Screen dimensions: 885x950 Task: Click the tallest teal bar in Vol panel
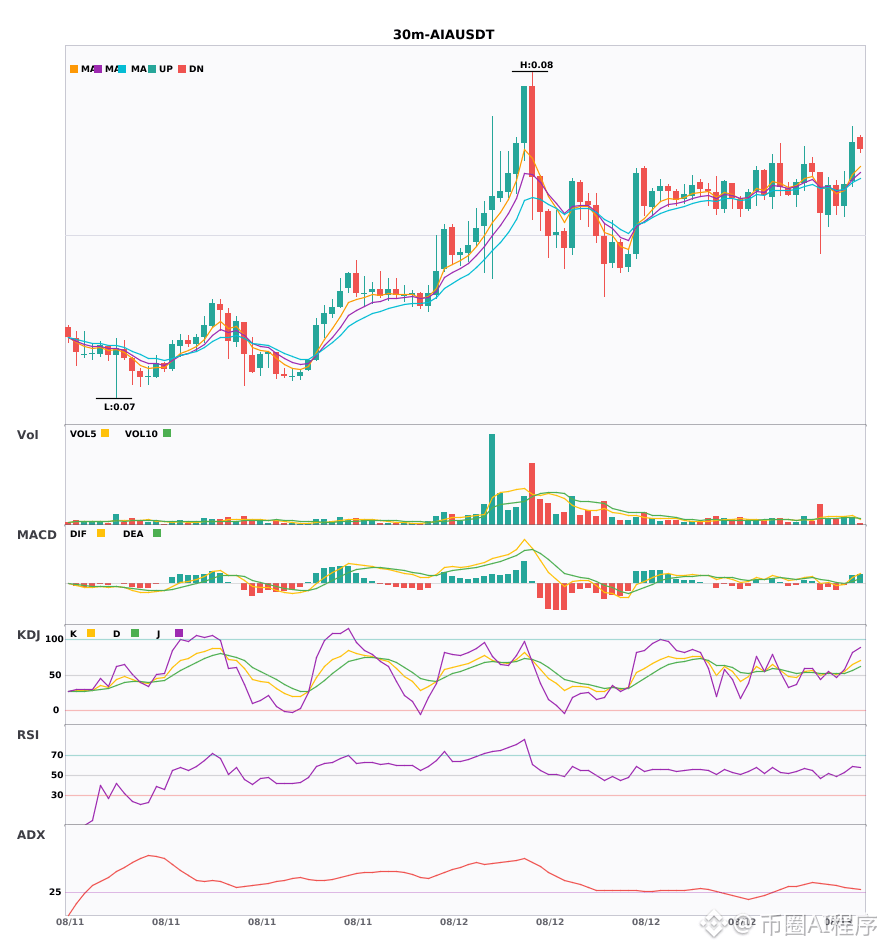click(492, 479)
